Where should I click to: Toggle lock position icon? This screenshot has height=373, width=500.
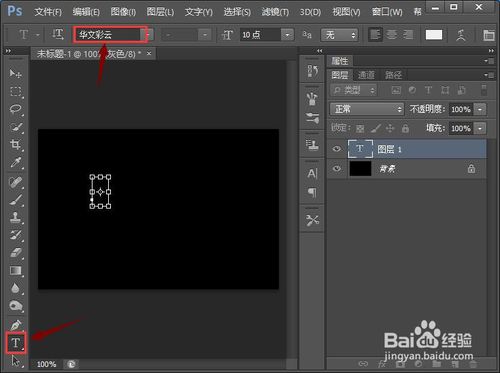click(390, 128)
